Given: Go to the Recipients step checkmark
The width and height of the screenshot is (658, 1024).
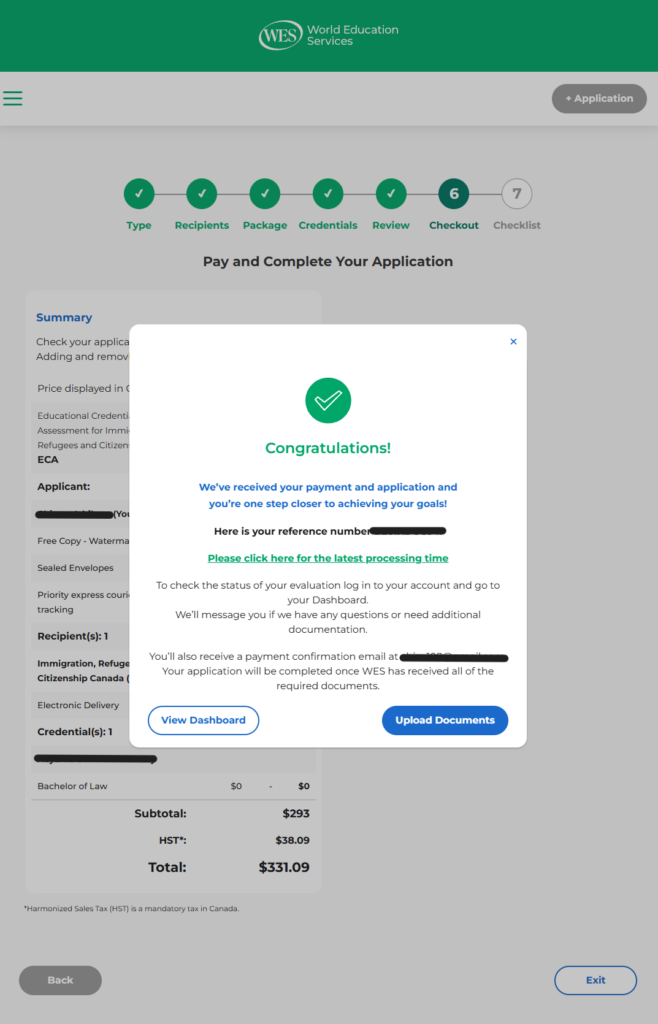Looking at the screenshot, I should (x=202, y=194).
